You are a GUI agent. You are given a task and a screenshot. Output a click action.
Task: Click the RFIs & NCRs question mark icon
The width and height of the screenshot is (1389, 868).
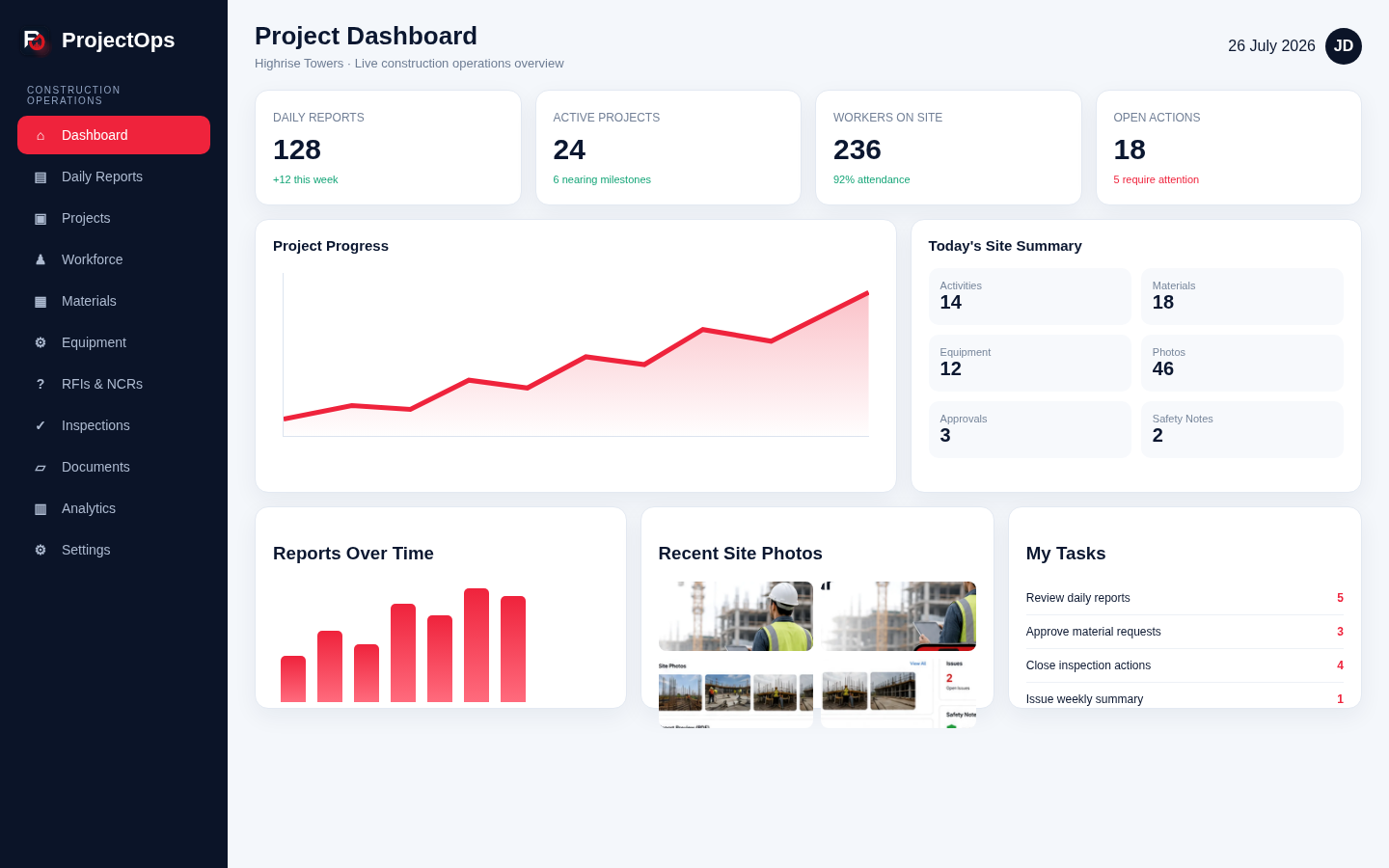[41, 384]
